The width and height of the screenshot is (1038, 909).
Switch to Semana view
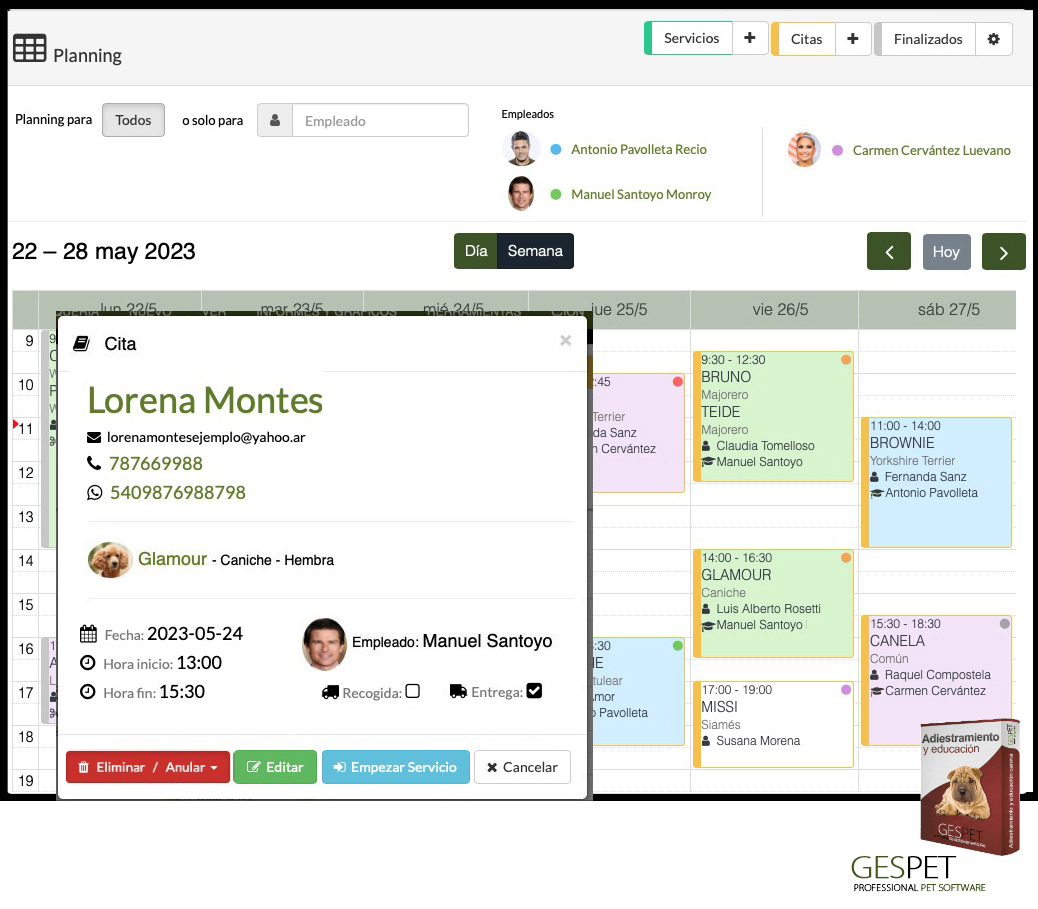point(535,251)
